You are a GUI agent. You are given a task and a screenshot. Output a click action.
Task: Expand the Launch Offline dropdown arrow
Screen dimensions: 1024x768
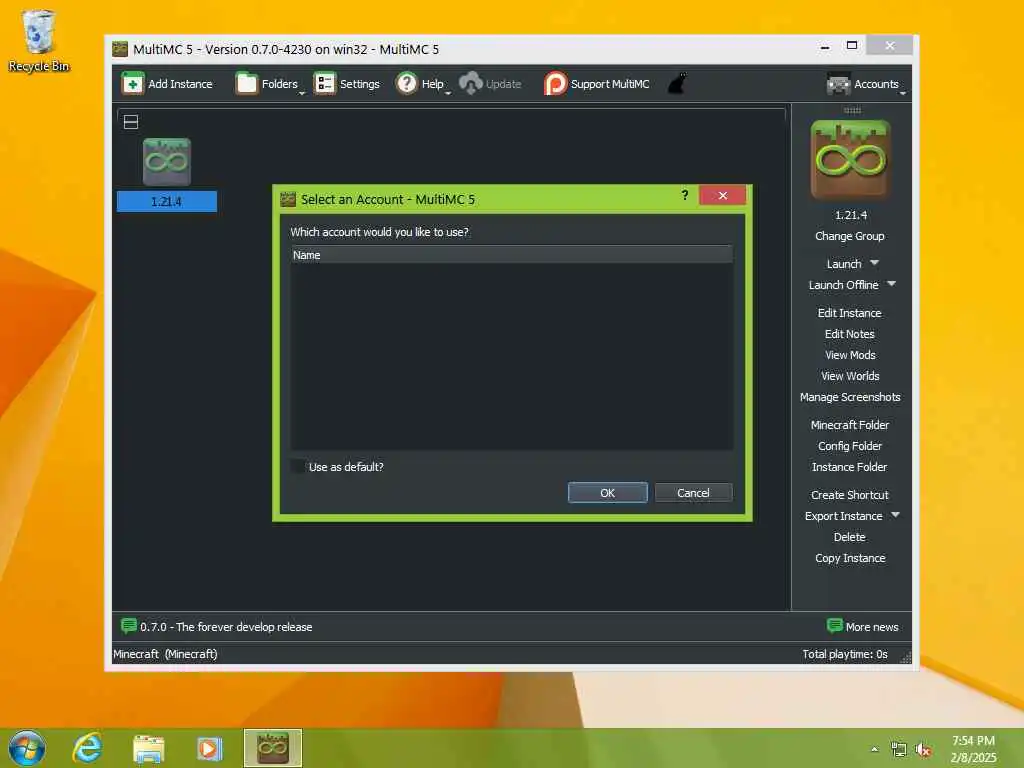(891, 283)
